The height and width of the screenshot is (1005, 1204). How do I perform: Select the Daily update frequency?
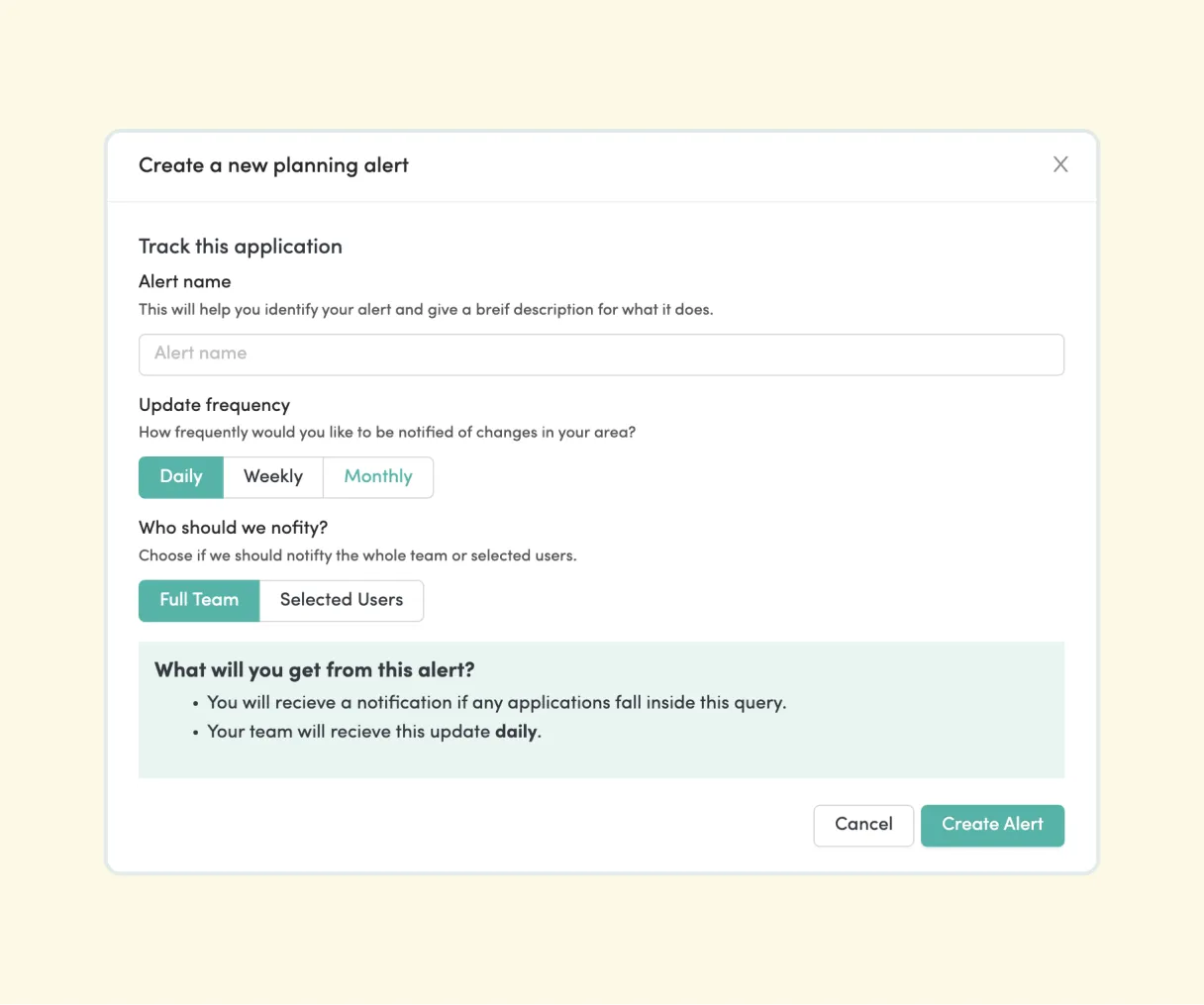(181, 477)
